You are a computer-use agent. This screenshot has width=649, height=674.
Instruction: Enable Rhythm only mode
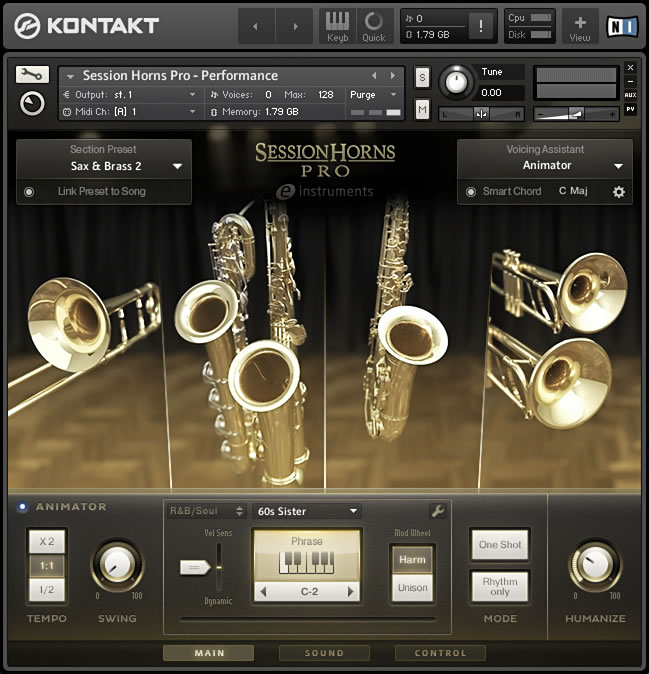point(500,586)
